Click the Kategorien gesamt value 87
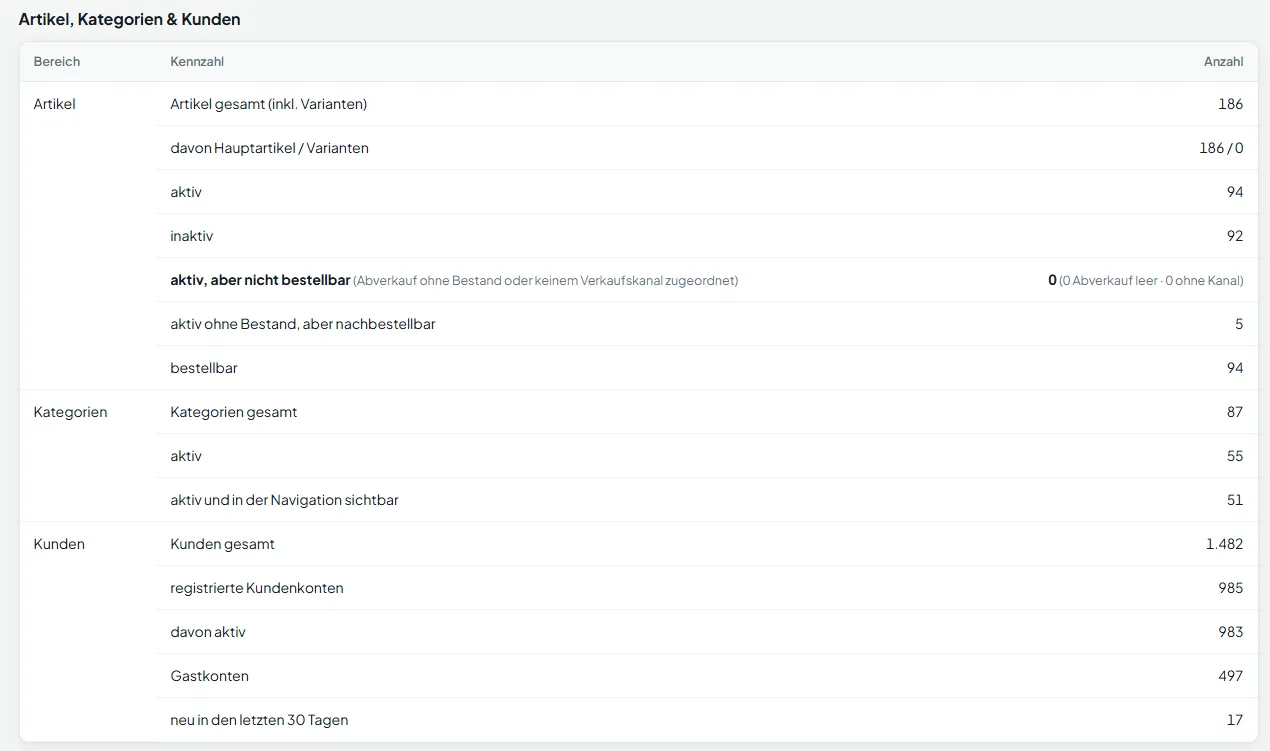 pos(1235,412)
